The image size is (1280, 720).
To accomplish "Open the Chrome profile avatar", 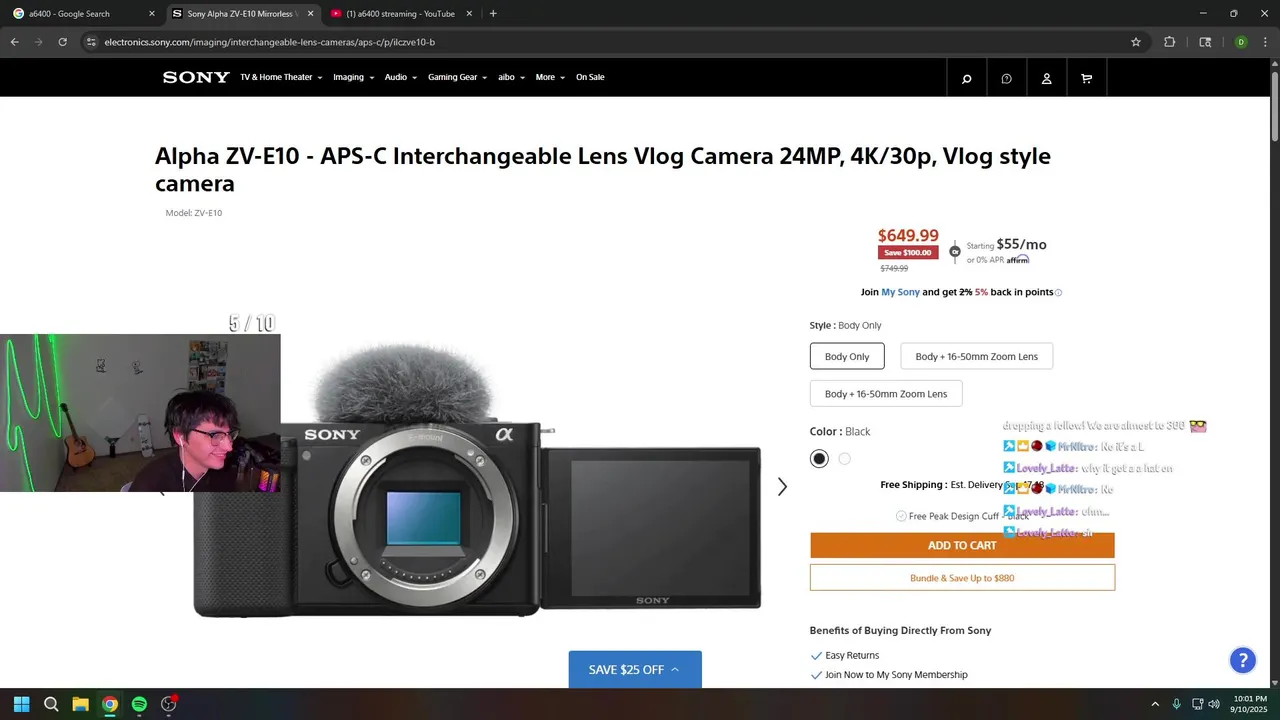I will [x=1241, y=42].
